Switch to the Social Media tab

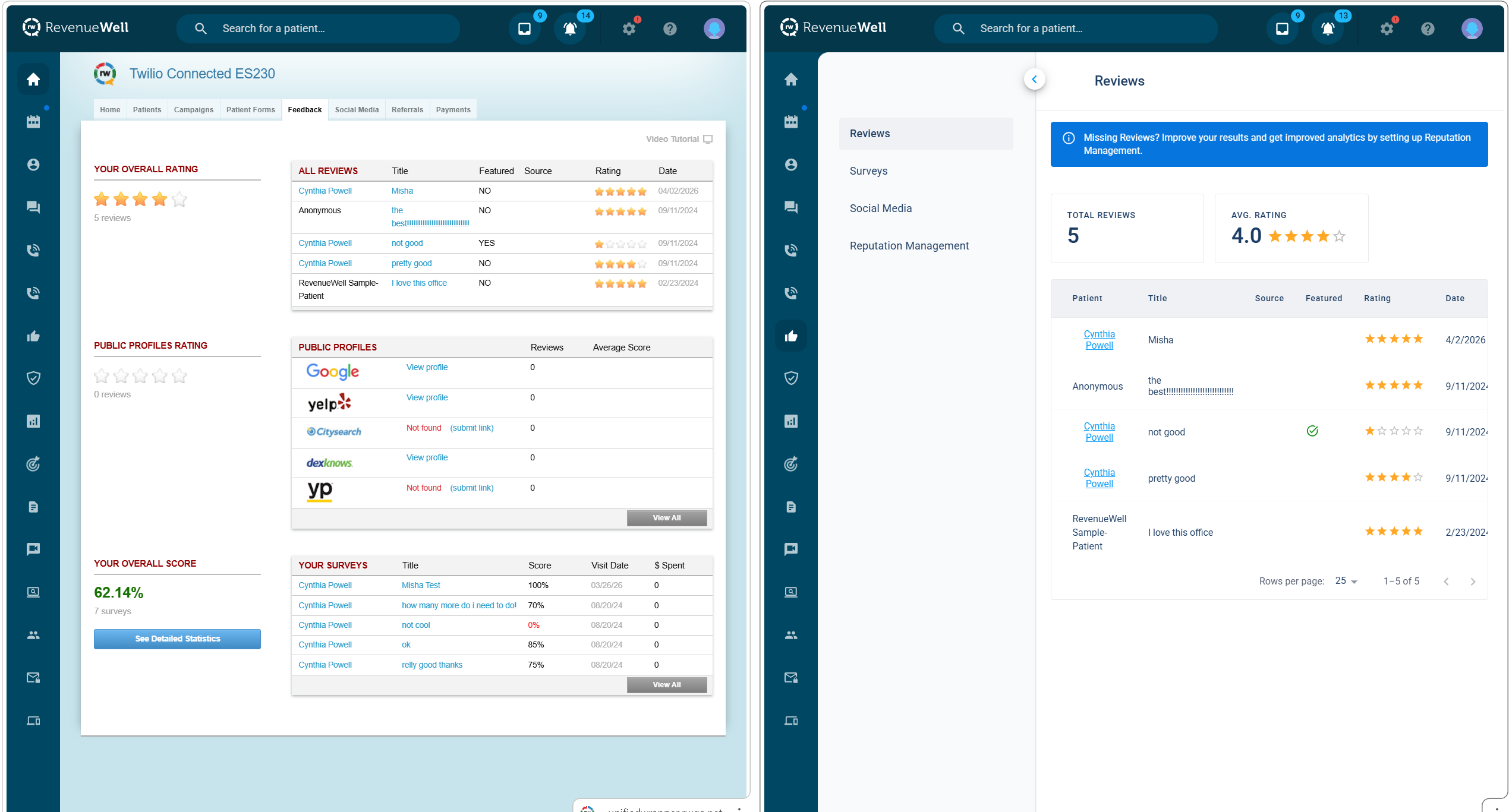357,110
